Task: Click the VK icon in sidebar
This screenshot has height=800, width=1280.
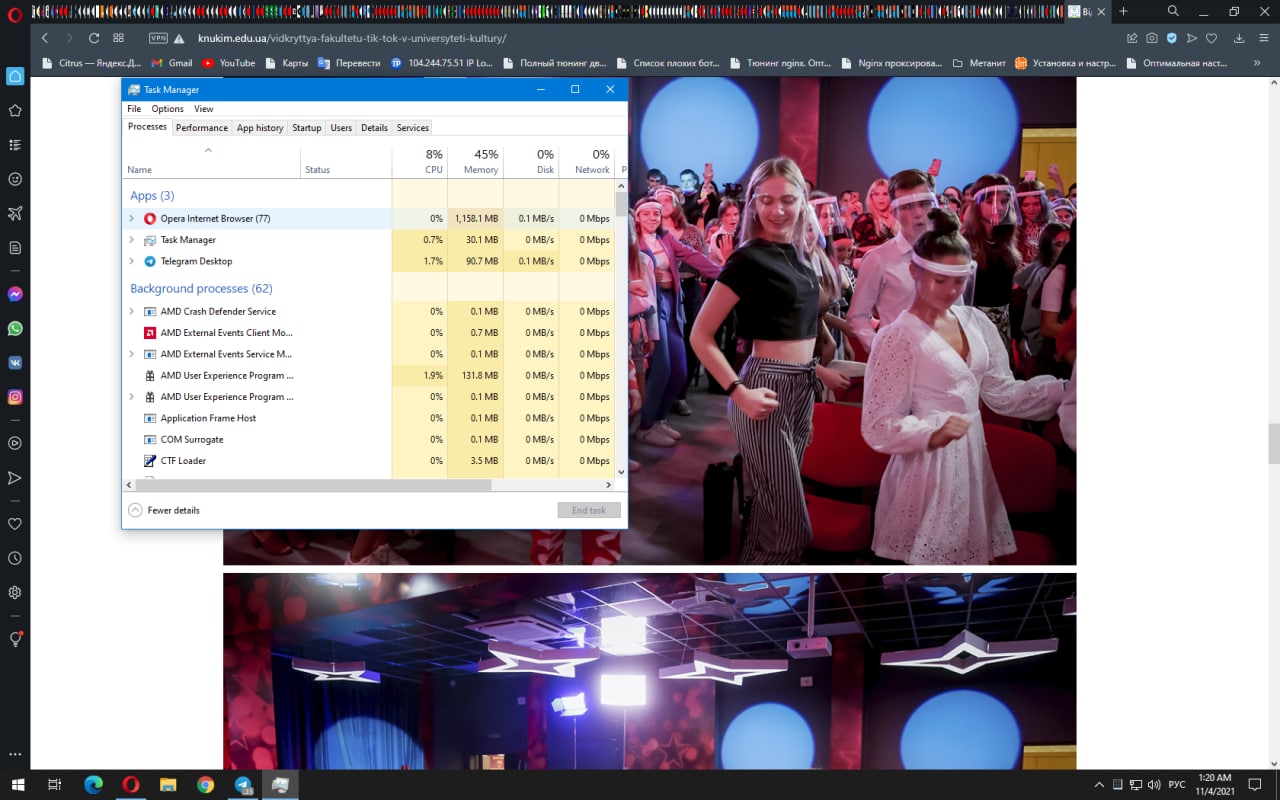Action: [15, 363]
